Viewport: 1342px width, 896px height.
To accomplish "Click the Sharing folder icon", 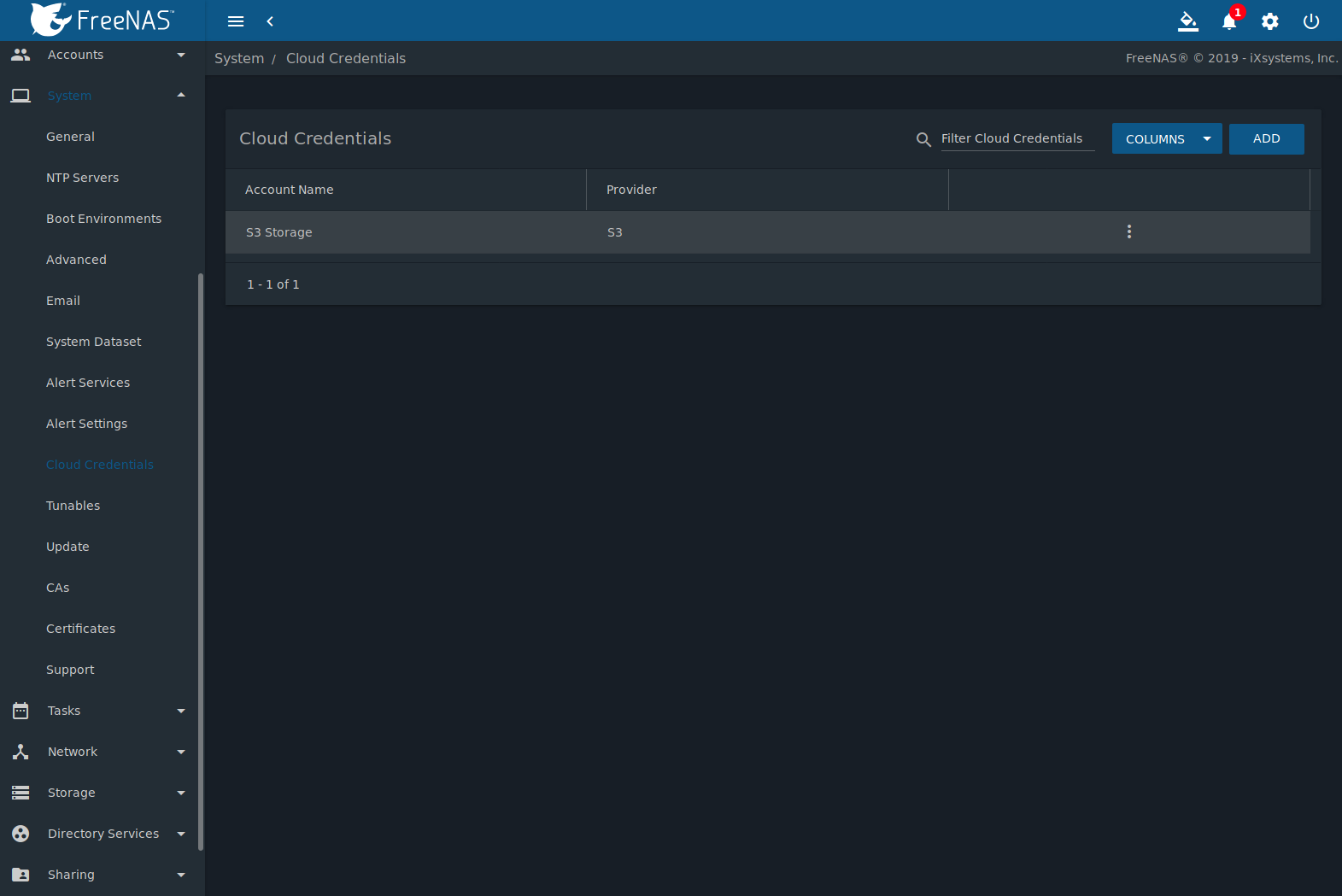I will point(21,875).
